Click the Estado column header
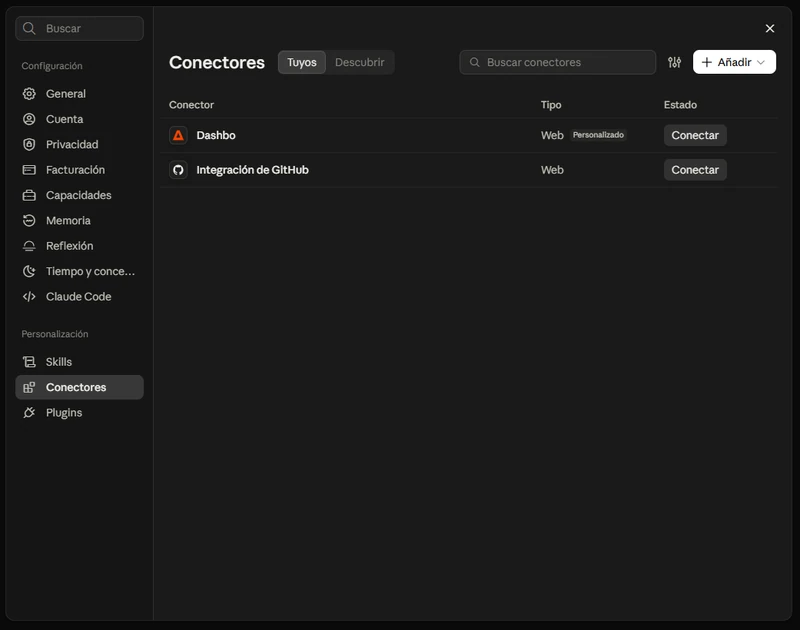This screenshot has height=630, width=800. pyautogui.click(x=680, y=105)
